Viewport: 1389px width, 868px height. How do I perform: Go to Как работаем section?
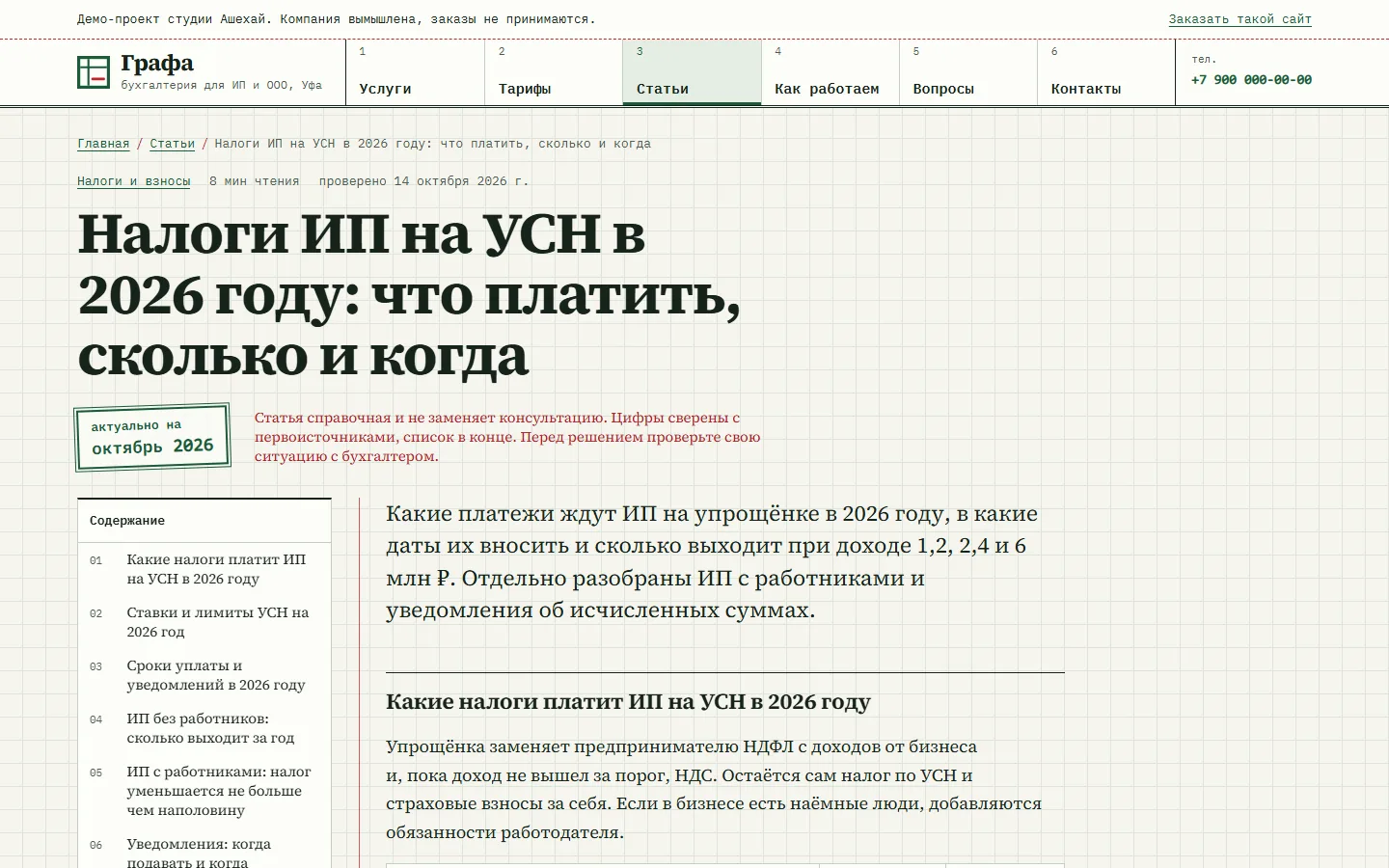(x=831, y=72)
